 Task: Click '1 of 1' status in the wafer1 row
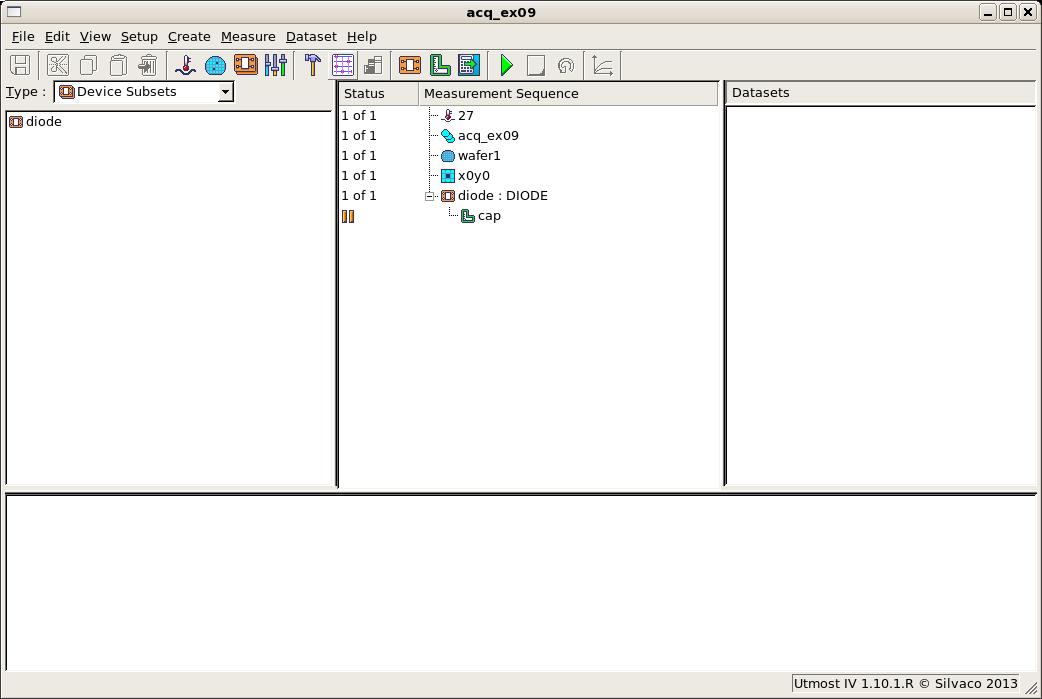tap(359, 155)
